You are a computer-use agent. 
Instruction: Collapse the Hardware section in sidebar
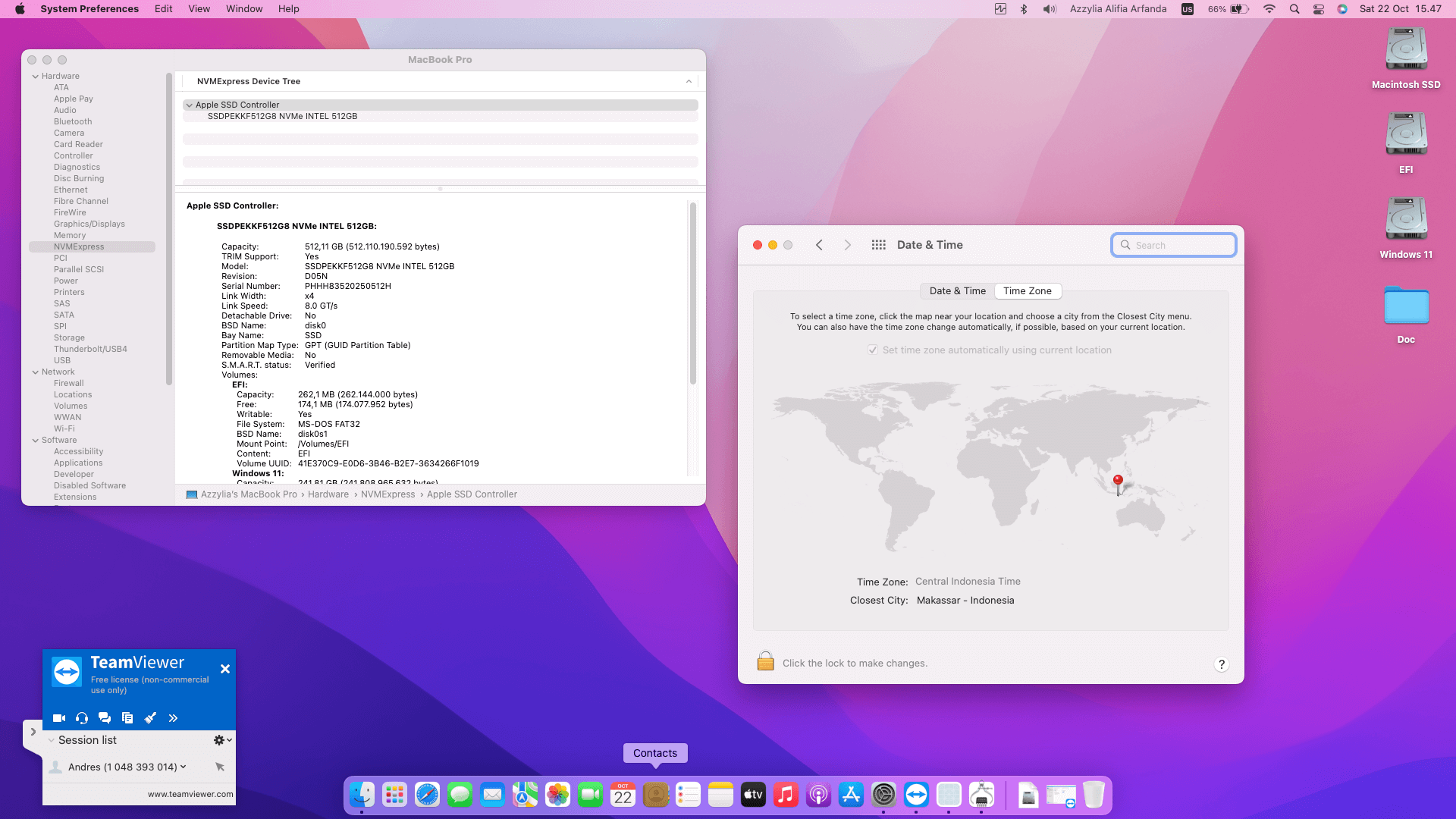tap(36, 76)
